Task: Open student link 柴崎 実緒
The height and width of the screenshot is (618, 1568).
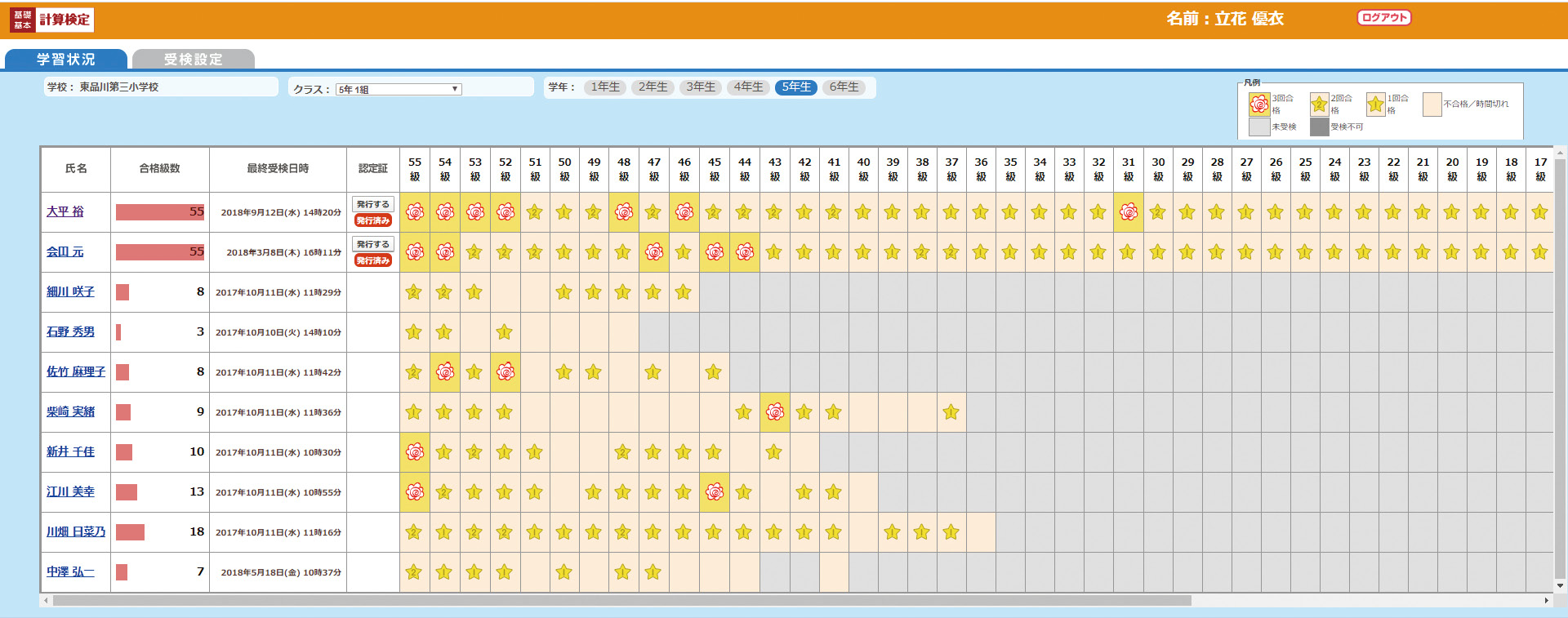Action: coord(70,411)
